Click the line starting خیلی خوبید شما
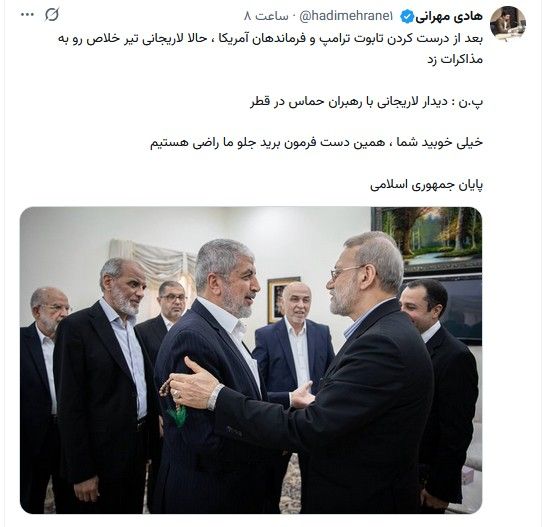 coord(317,143)
